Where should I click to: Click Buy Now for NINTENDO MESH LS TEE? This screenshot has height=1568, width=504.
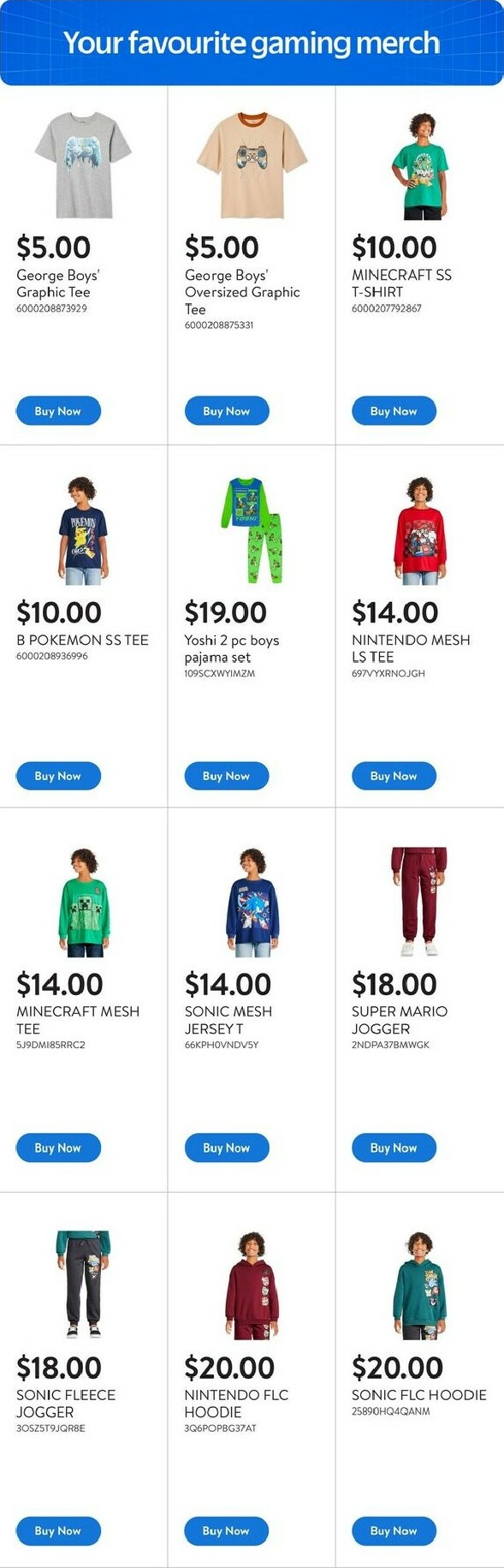click(x=394, y=776)
